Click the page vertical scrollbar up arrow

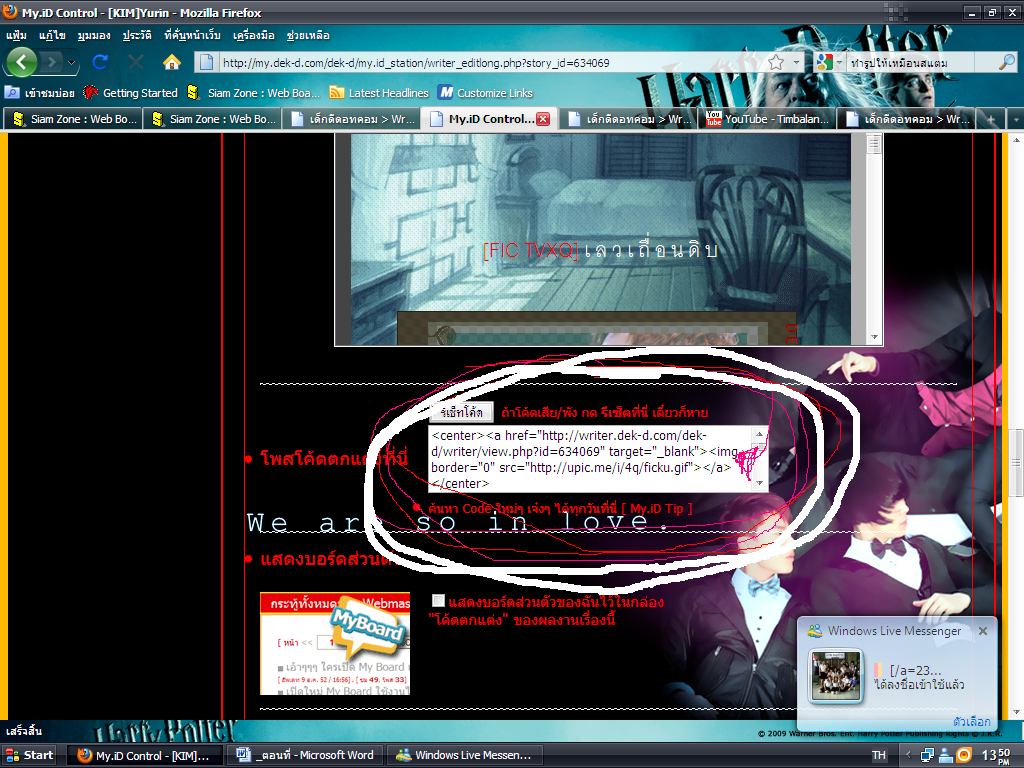tap(1017, 140)
